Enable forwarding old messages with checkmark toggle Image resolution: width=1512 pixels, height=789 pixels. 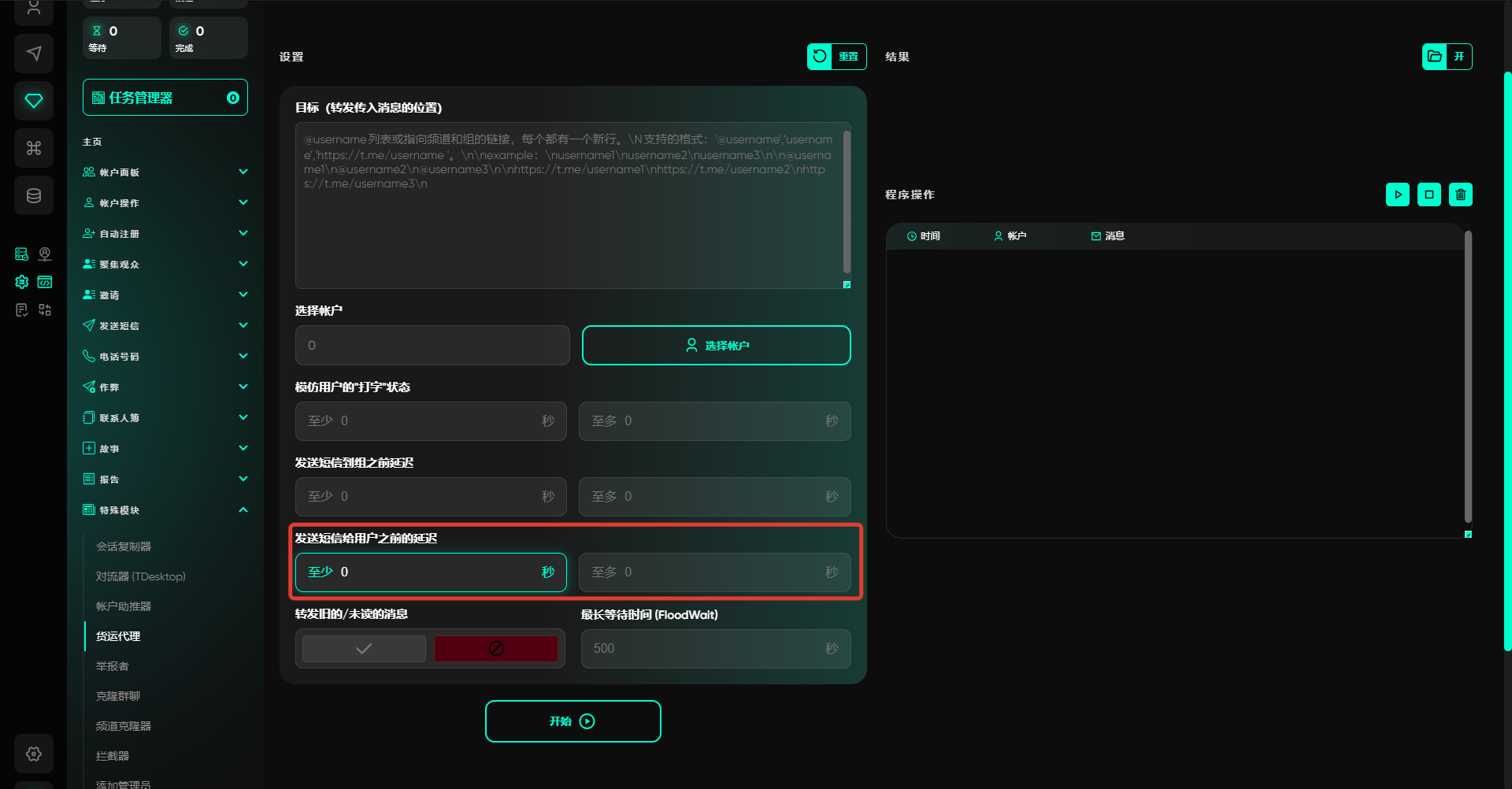click(364, 649)
